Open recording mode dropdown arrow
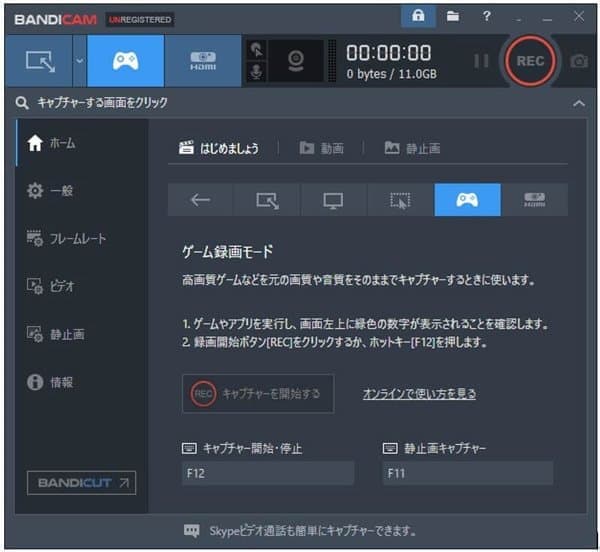 click(x=80, y=61)
